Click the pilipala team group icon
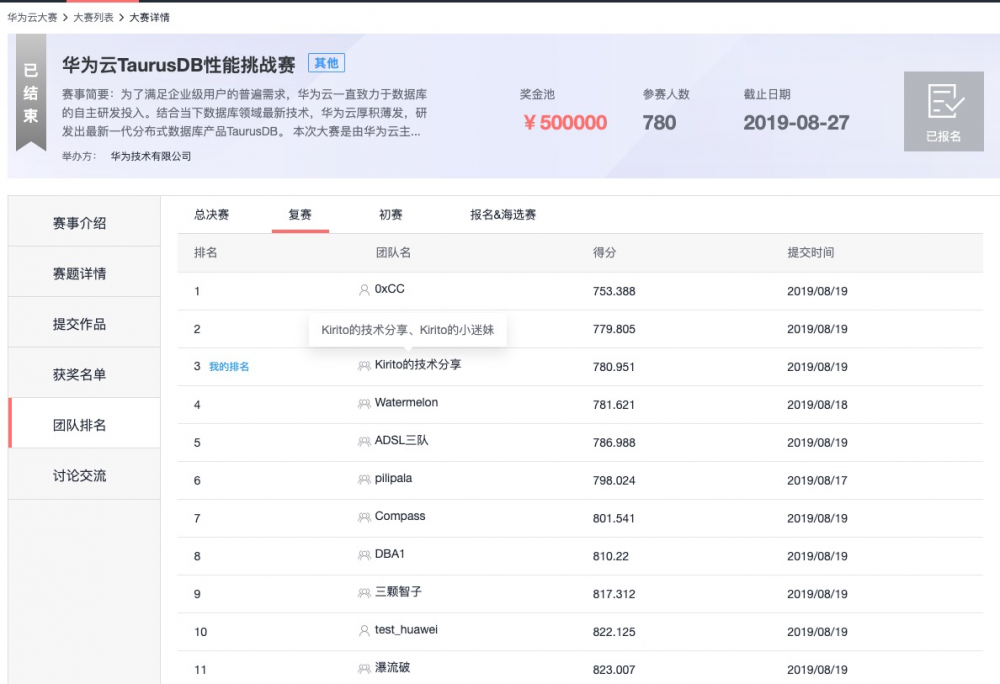 click(364, 480)
